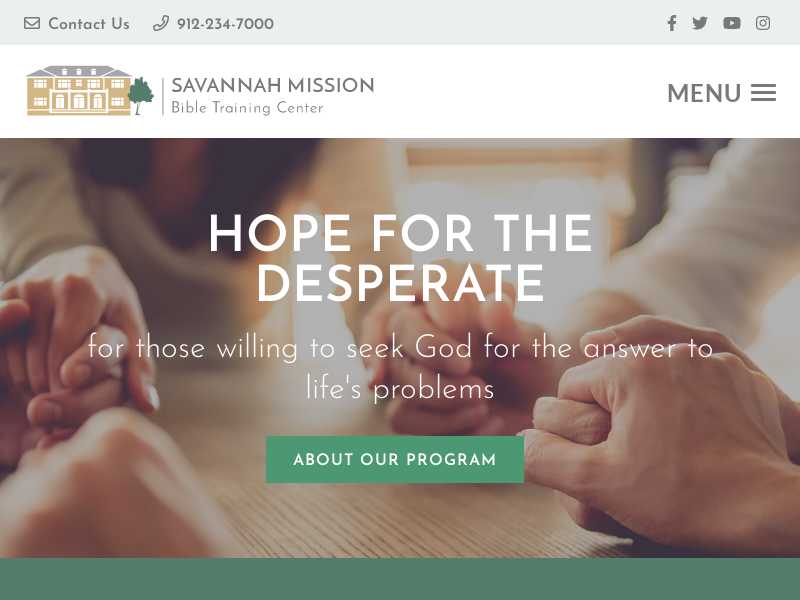Click the green tree in logo

[x=141, y=95]
